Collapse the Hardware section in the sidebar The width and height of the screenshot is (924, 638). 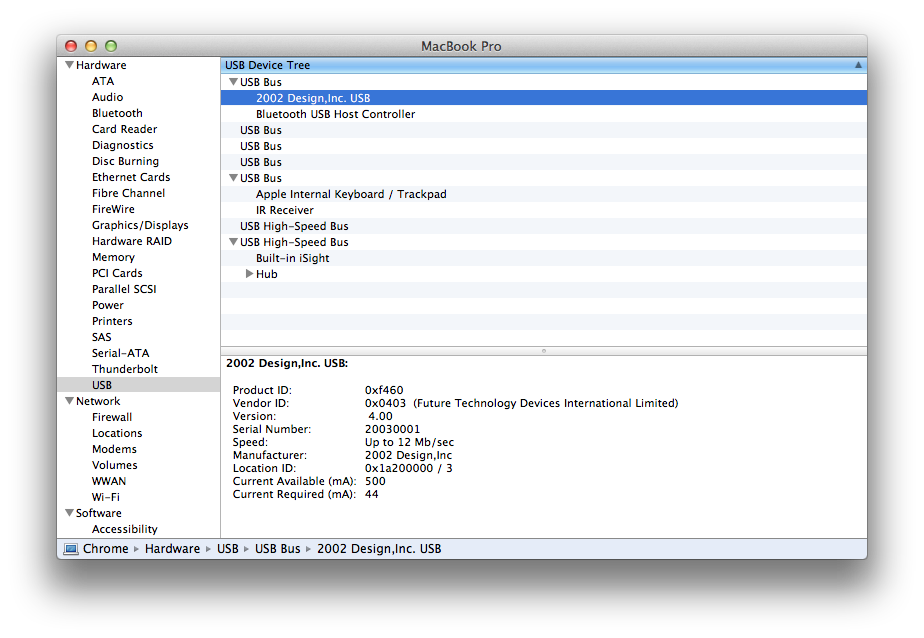click(69, 65)
